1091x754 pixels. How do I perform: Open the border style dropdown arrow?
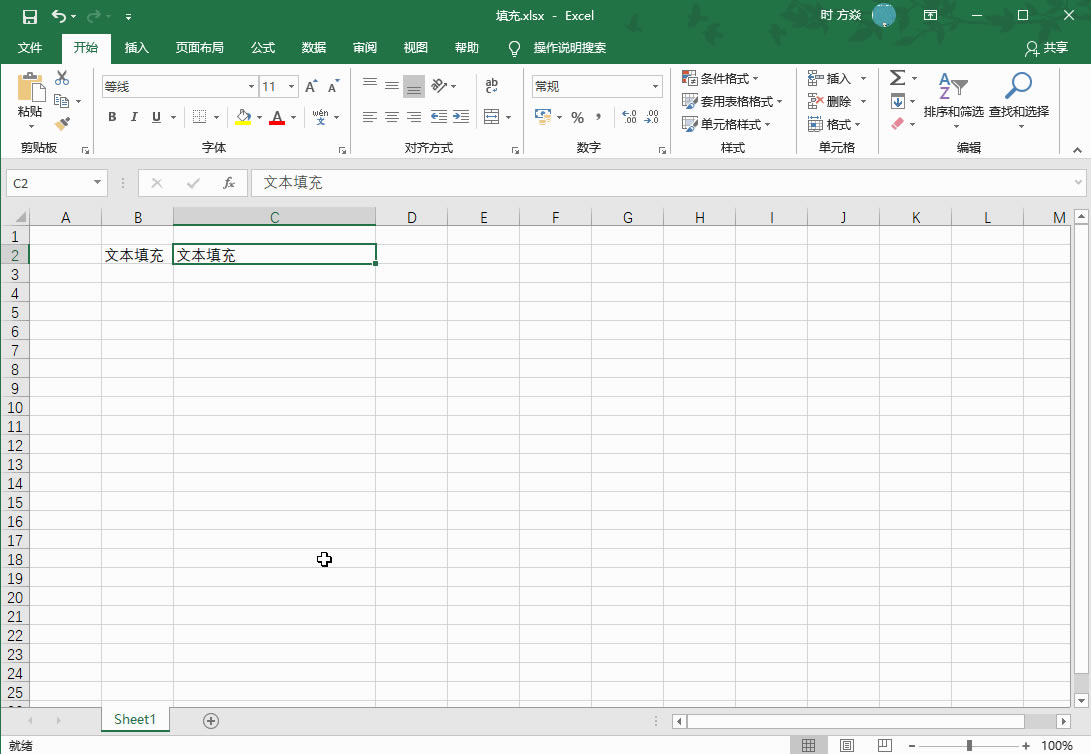[x=216, y=117]
